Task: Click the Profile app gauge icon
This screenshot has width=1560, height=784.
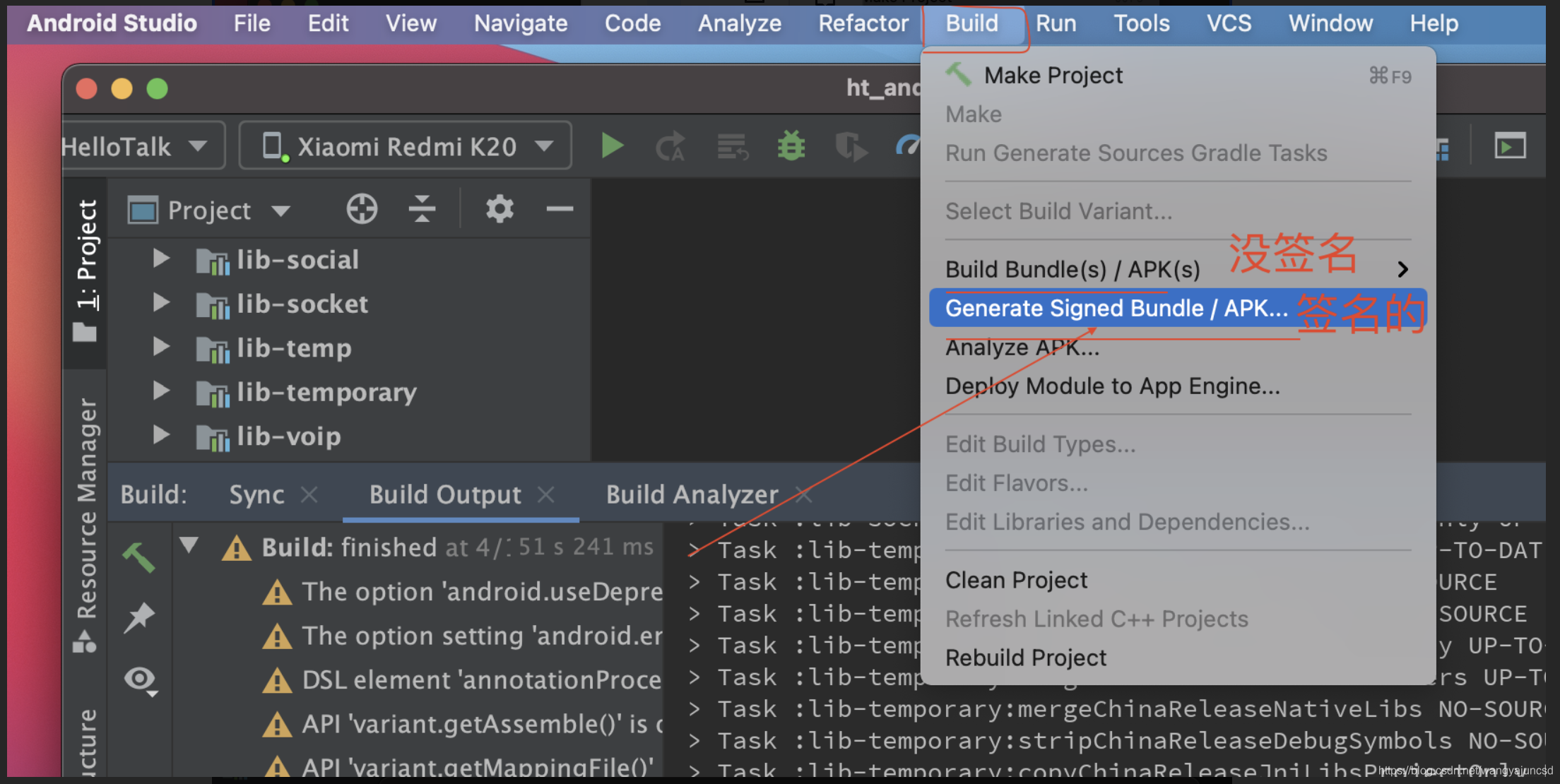Action: 907,145
